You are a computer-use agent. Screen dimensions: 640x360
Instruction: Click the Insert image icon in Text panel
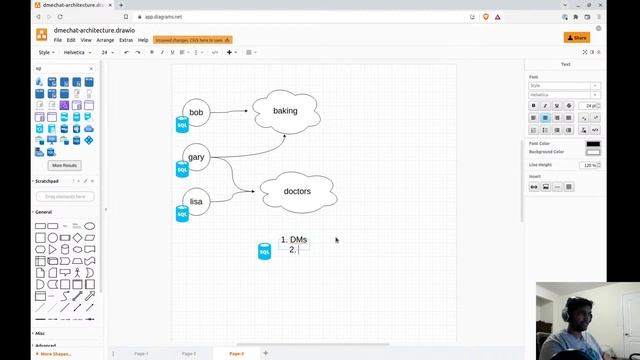tap(546, 187)
